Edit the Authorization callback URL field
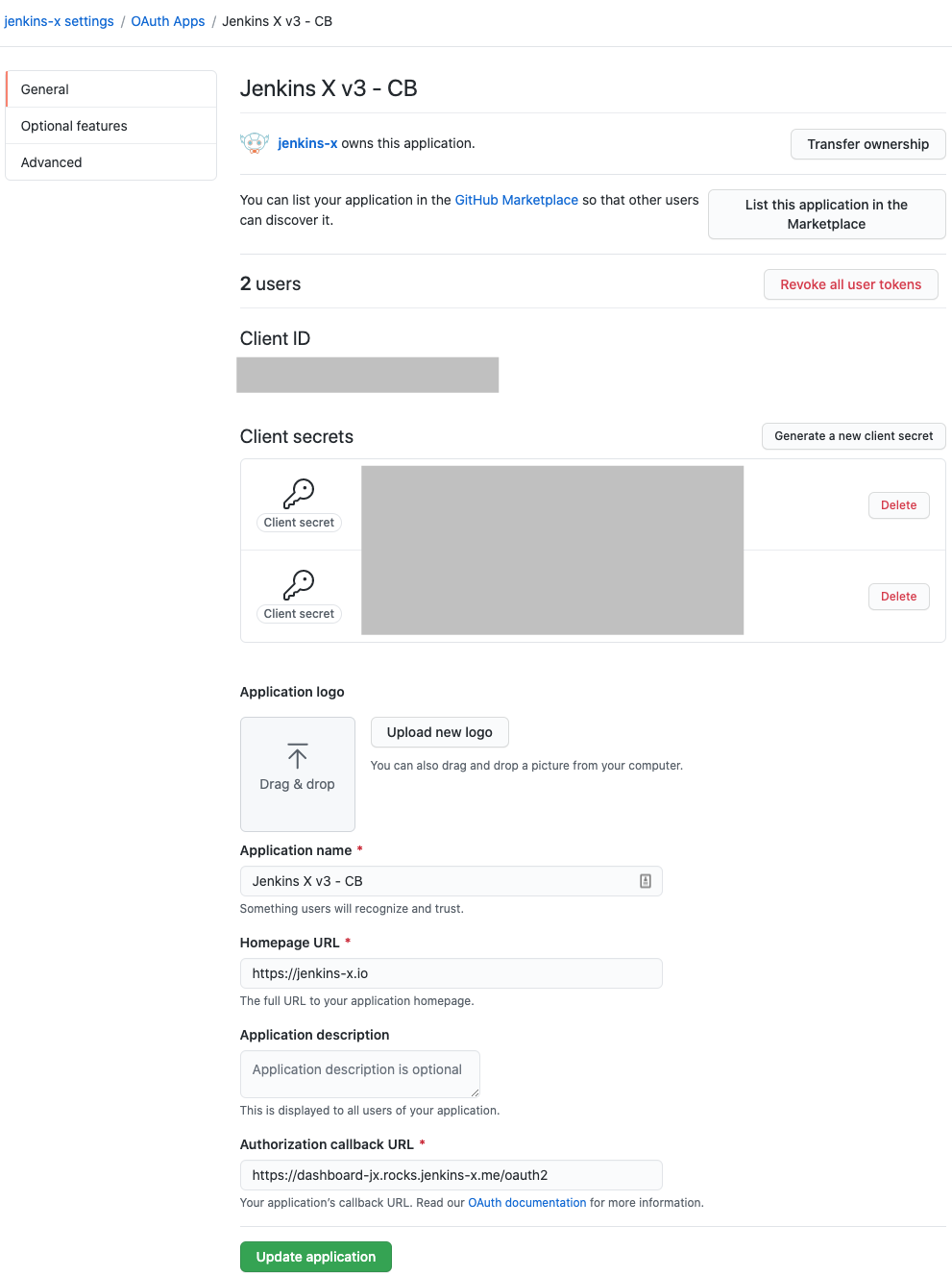The height and width of the screenshot is (1275, 952). tap(451, 1174)
